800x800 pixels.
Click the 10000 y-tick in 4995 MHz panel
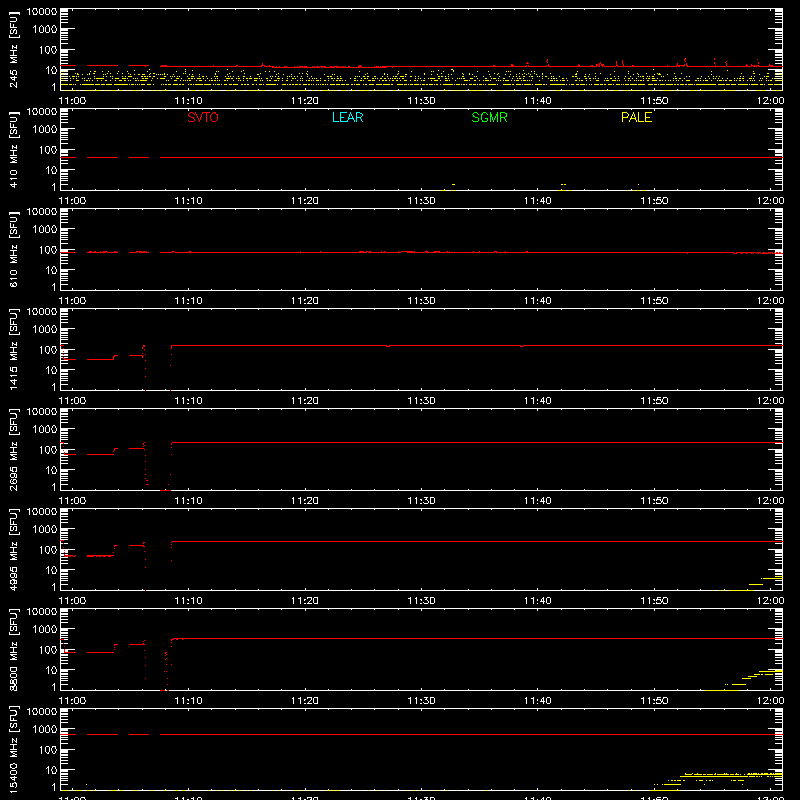tap(42, 512)
